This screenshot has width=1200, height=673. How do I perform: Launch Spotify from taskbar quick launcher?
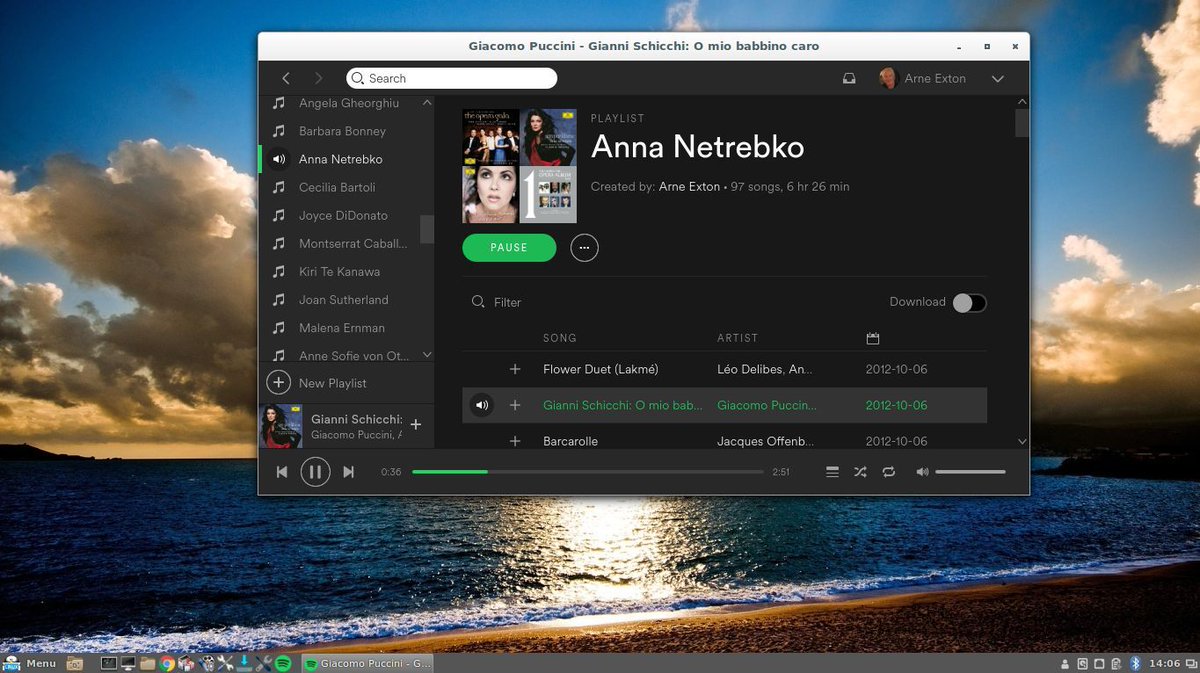click(283, 663)
